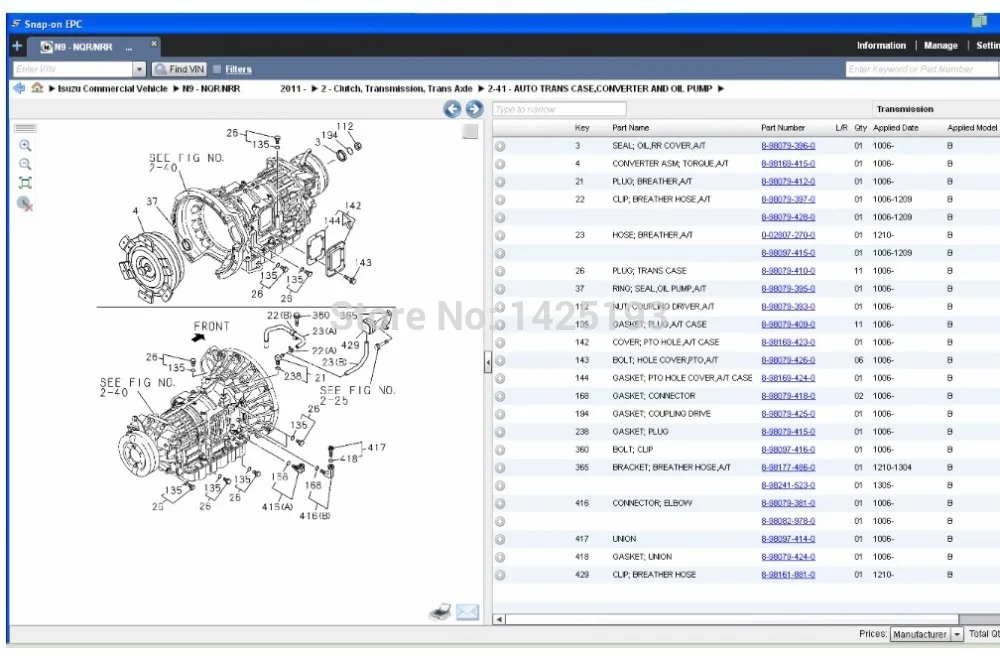The width and height of the screenshot is (1000, 661).
Task: Select row button for PLUG; TRANS CASE
Action: coord(500,271)
